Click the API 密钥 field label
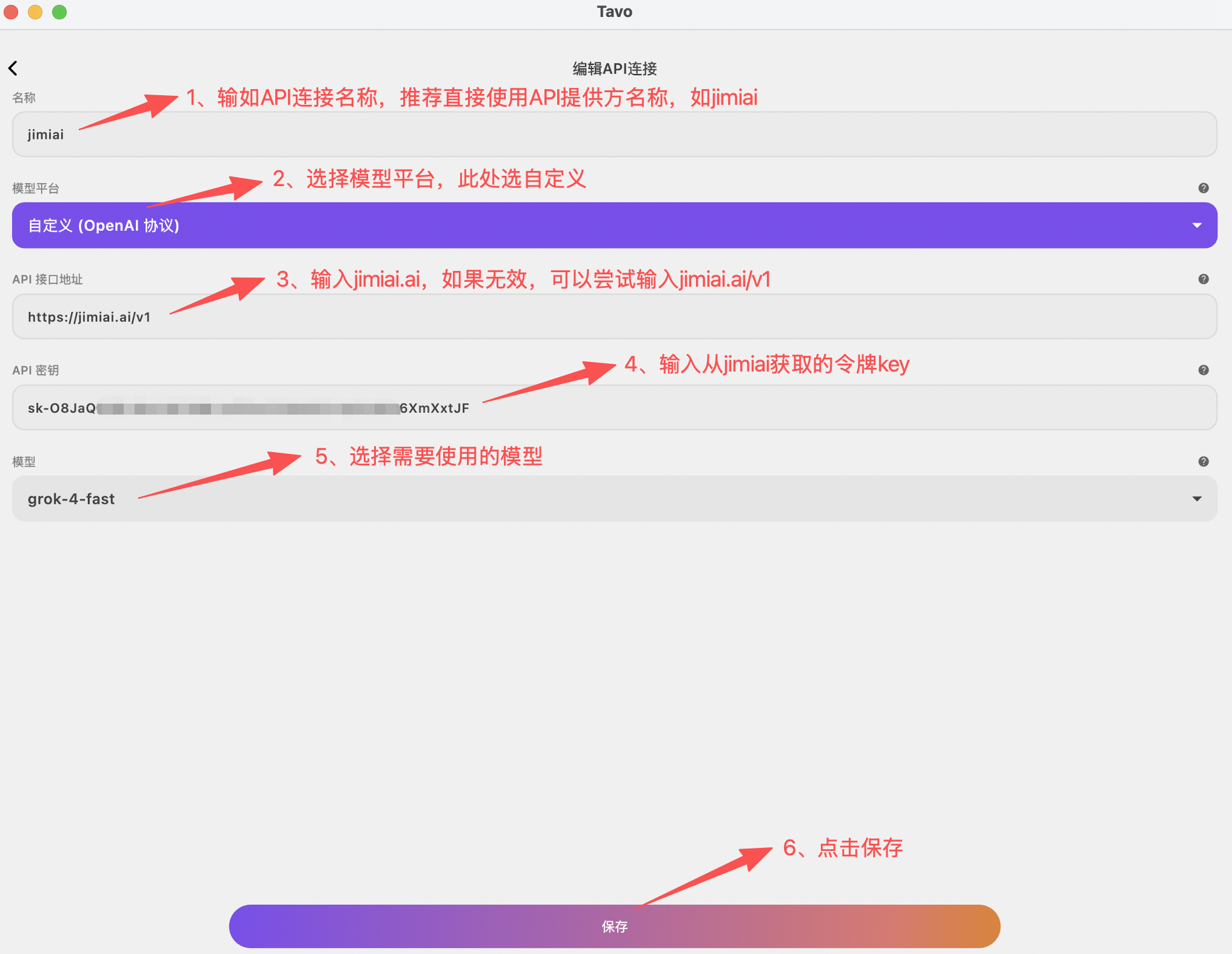1232x954 pixels. 36,370
